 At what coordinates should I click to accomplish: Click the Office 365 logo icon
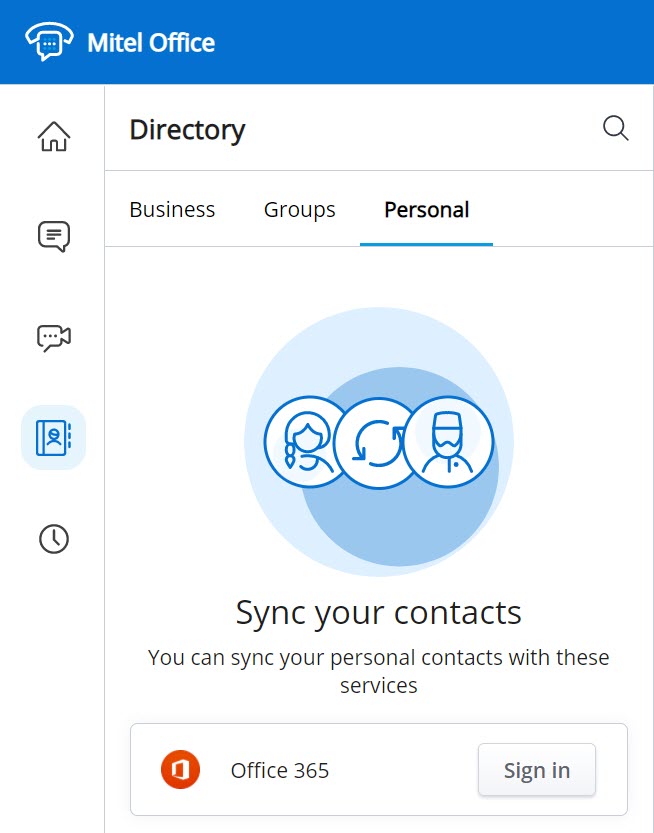click(x=180, y=769)
